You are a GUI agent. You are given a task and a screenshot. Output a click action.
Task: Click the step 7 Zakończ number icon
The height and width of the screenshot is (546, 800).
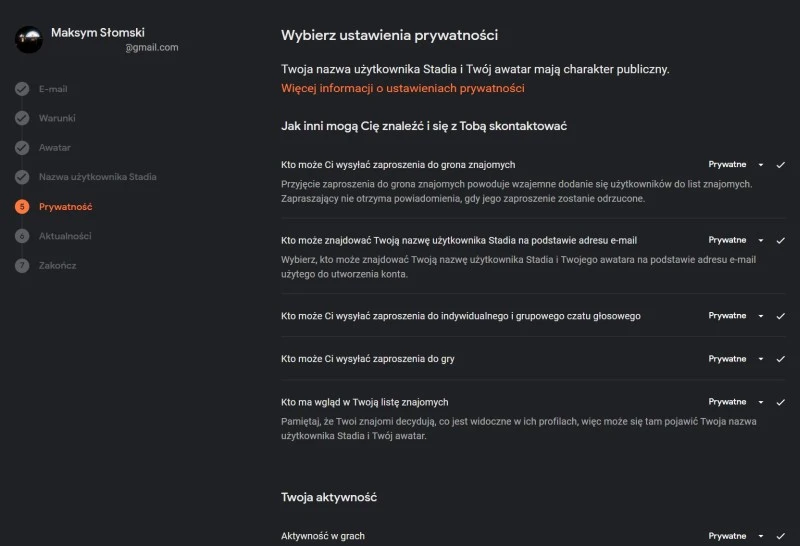tap(22, 266)
